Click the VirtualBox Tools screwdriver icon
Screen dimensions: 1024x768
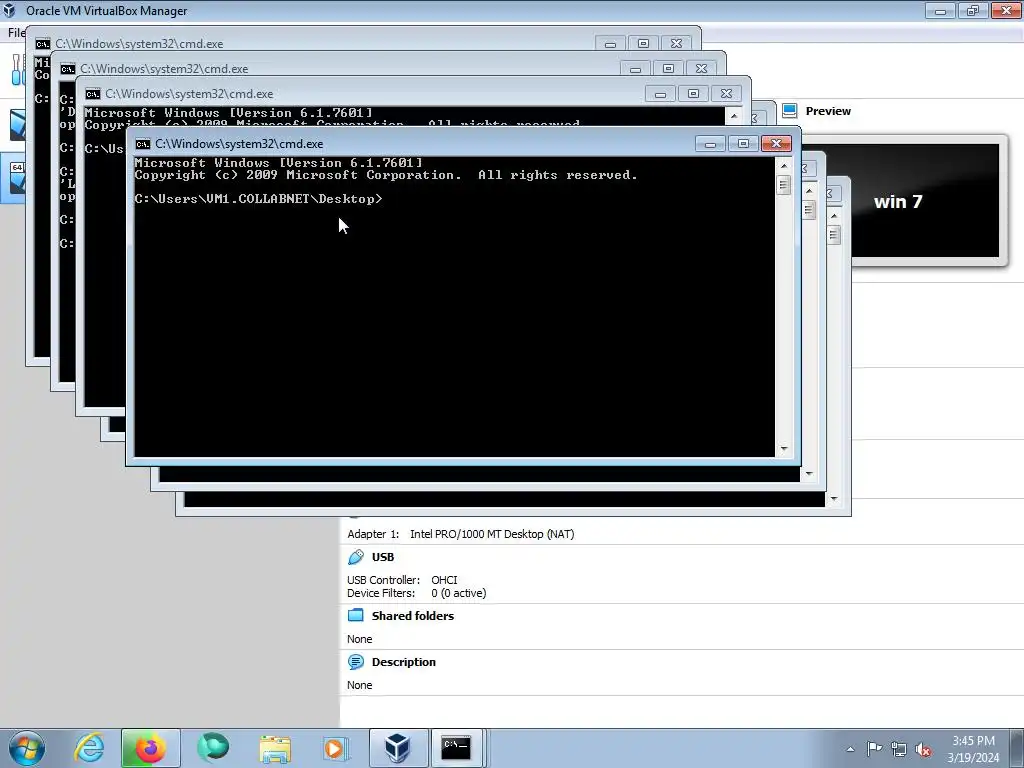pyautogui.click(x=17, y=69)
